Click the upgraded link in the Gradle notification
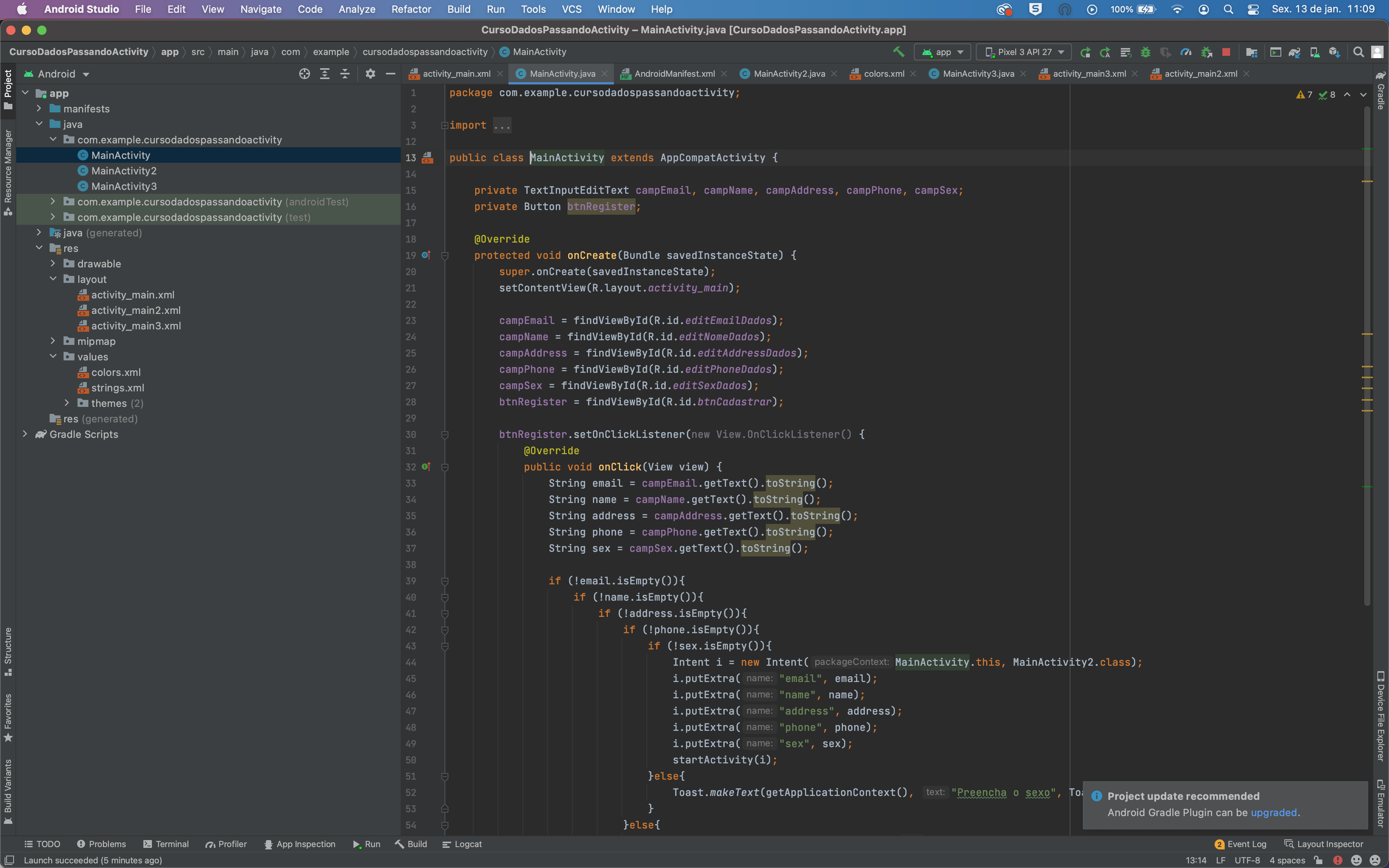The height and width of the screenshot is (868, 1389). [x=1275, y=812]
